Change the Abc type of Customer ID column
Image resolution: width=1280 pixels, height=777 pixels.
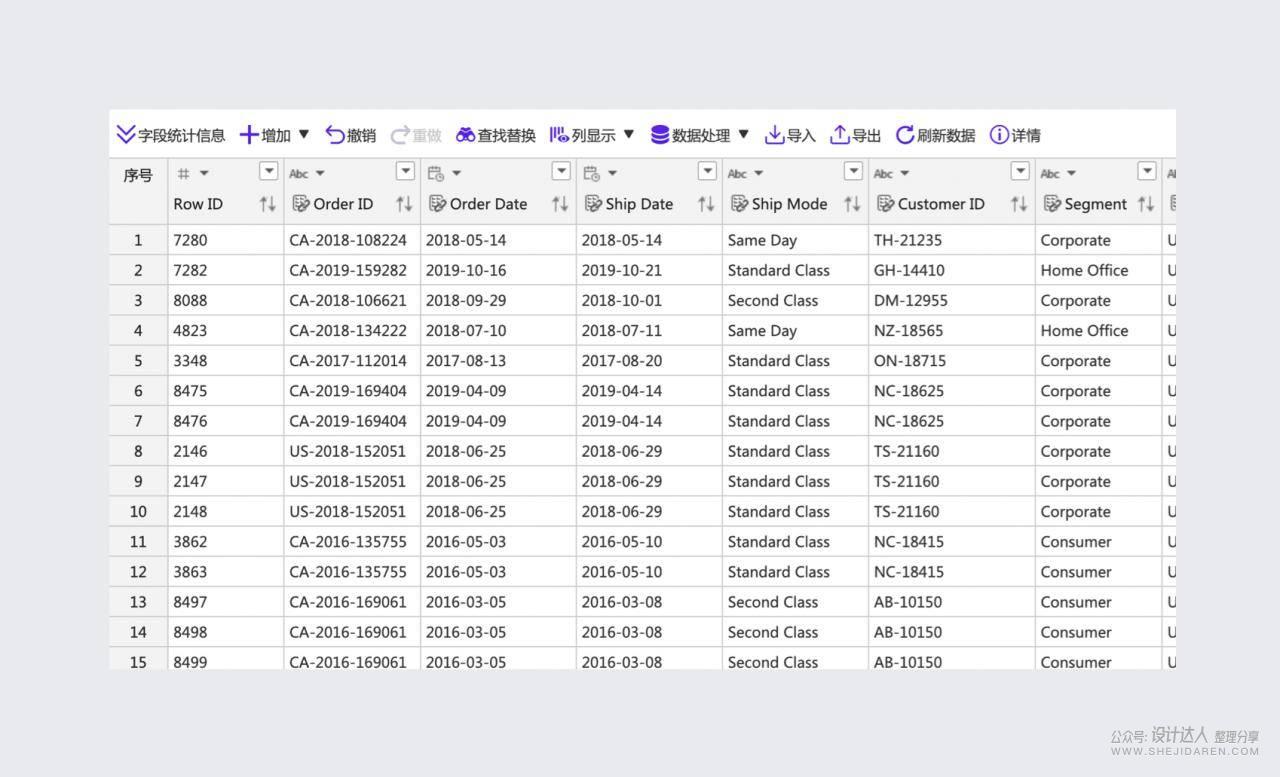click(x=892, y=174)
